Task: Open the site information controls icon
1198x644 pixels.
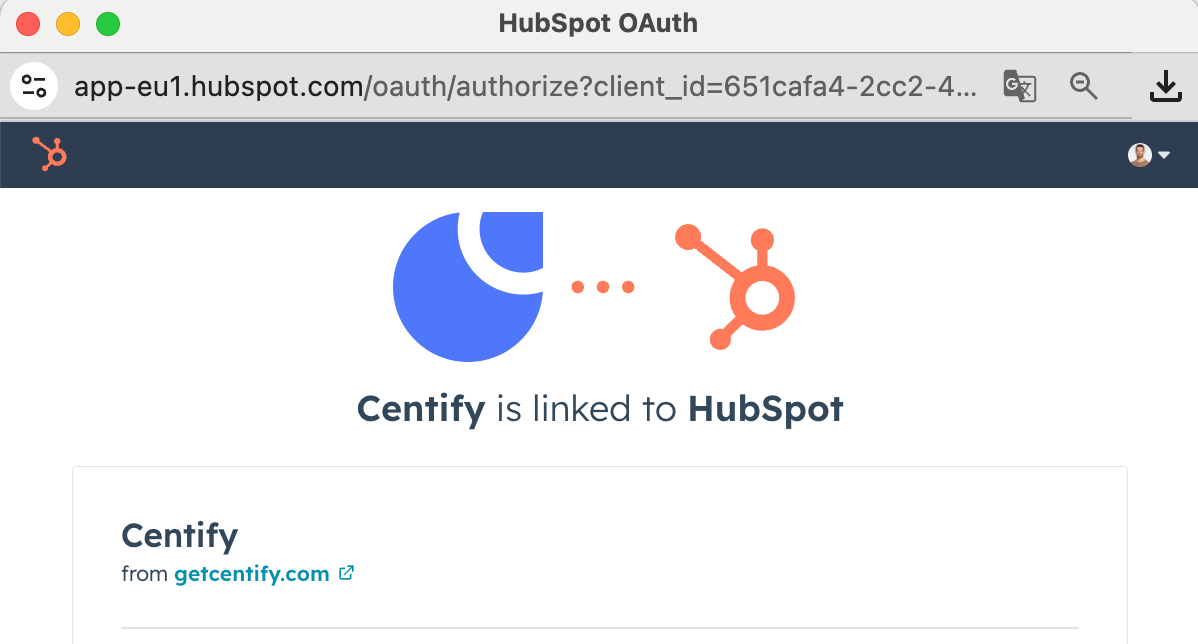Action: [34, 86]
